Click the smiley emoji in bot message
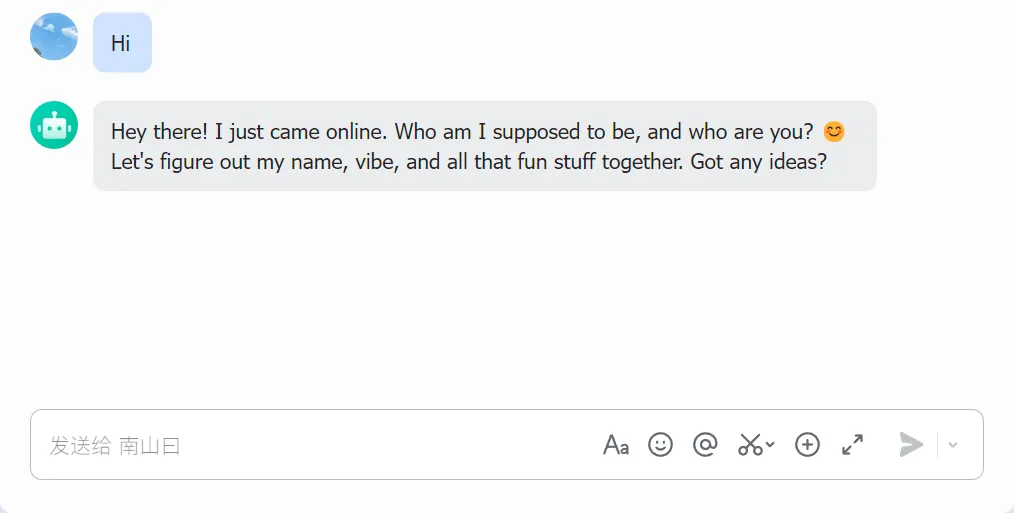 pyautogui.click(x=833, y=132)
